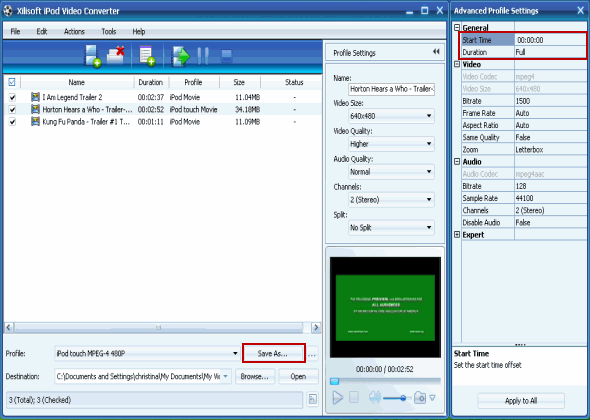Open the Destination path dropdown
Screen dimensions: 590x420
[x=225, y=376]
